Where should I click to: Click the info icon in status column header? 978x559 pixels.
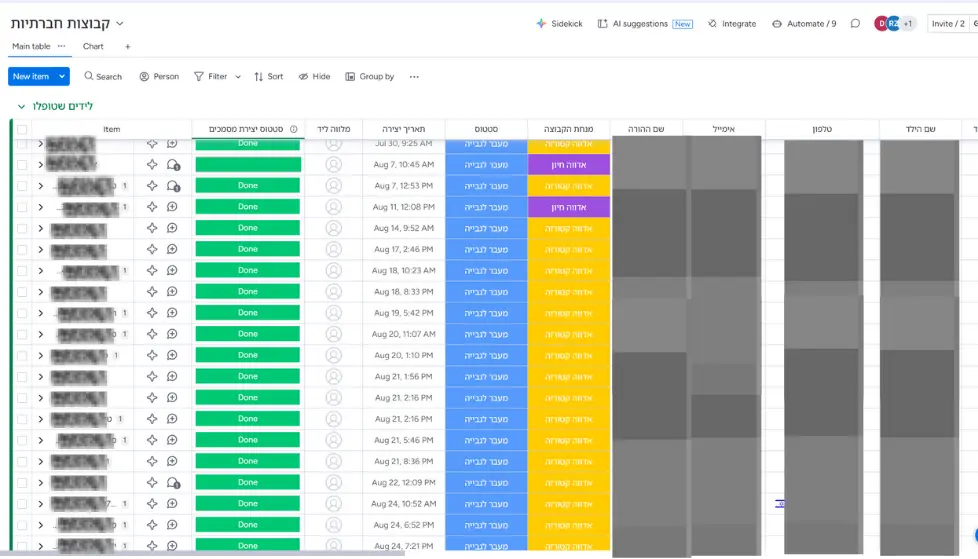tap(294, 129)
